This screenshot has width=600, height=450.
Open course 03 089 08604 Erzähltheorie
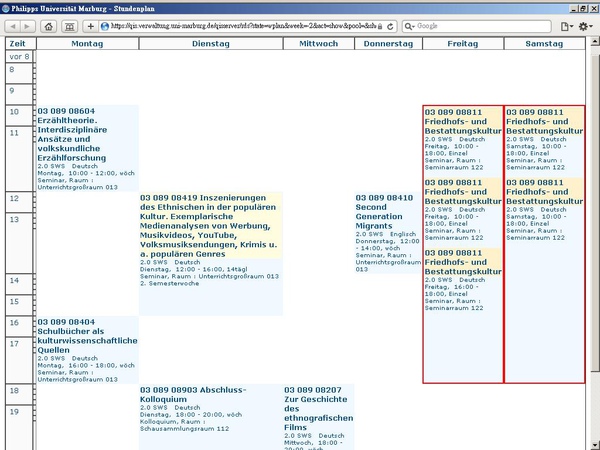point(72,134)
